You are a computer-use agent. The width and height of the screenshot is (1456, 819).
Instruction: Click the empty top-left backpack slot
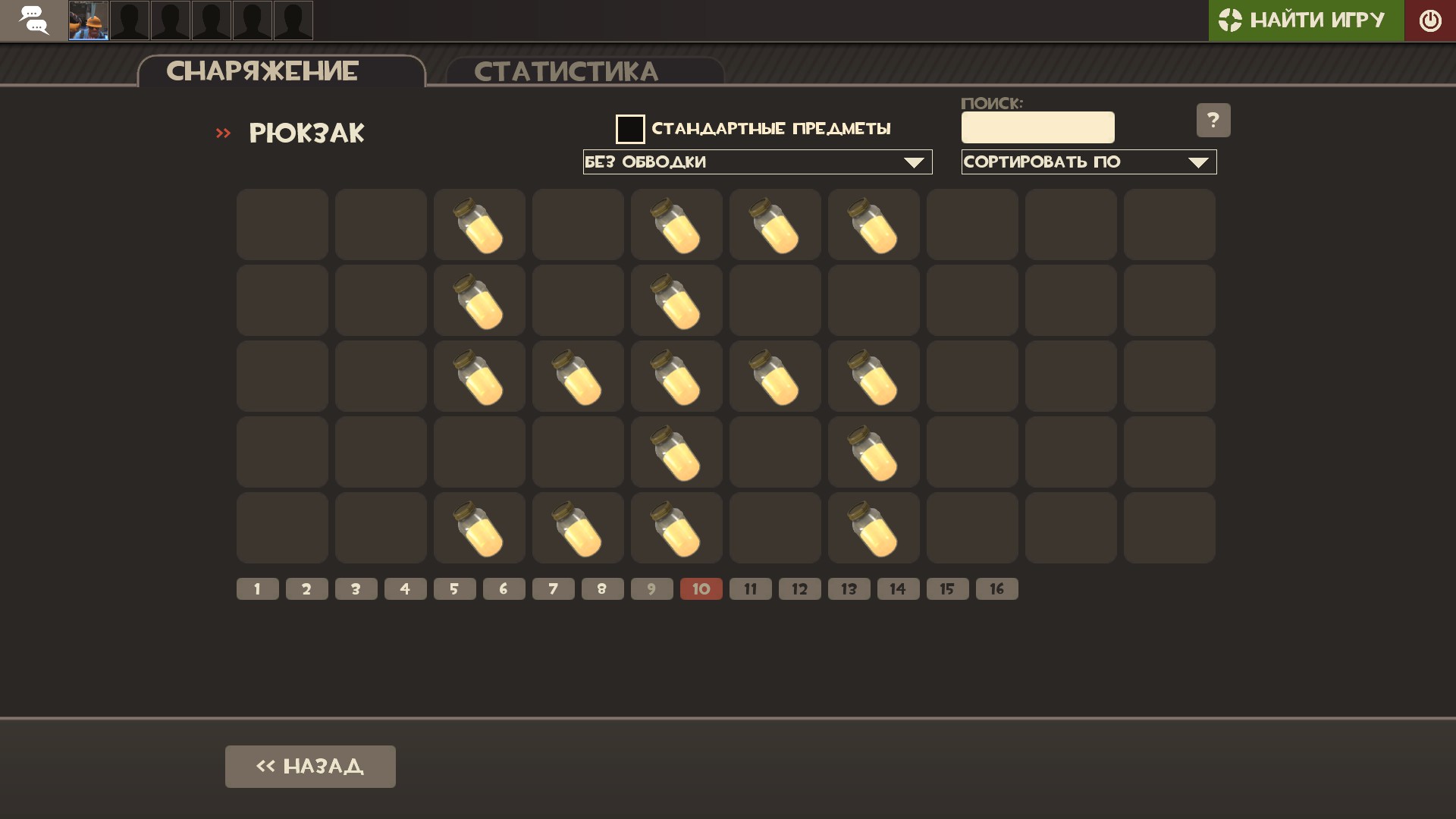pyautogui.click(x=282, y=224)
